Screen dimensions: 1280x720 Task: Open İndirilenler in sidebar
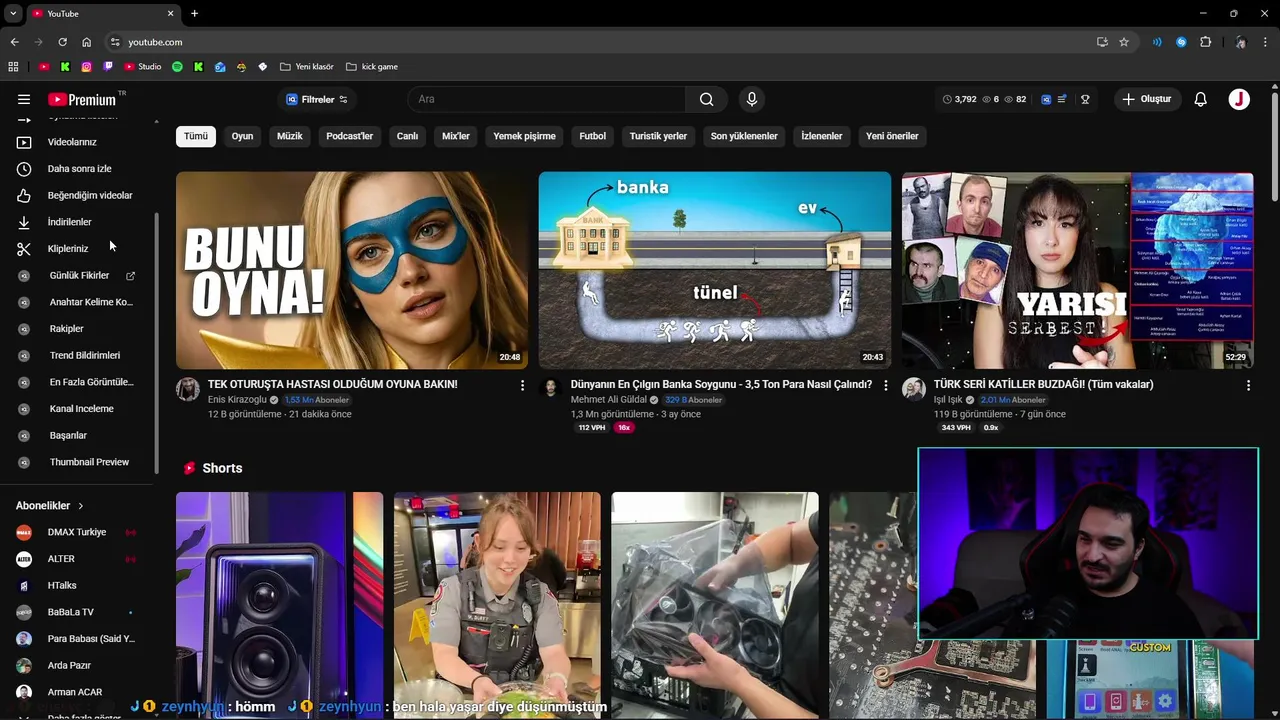[x=79, y=222]
